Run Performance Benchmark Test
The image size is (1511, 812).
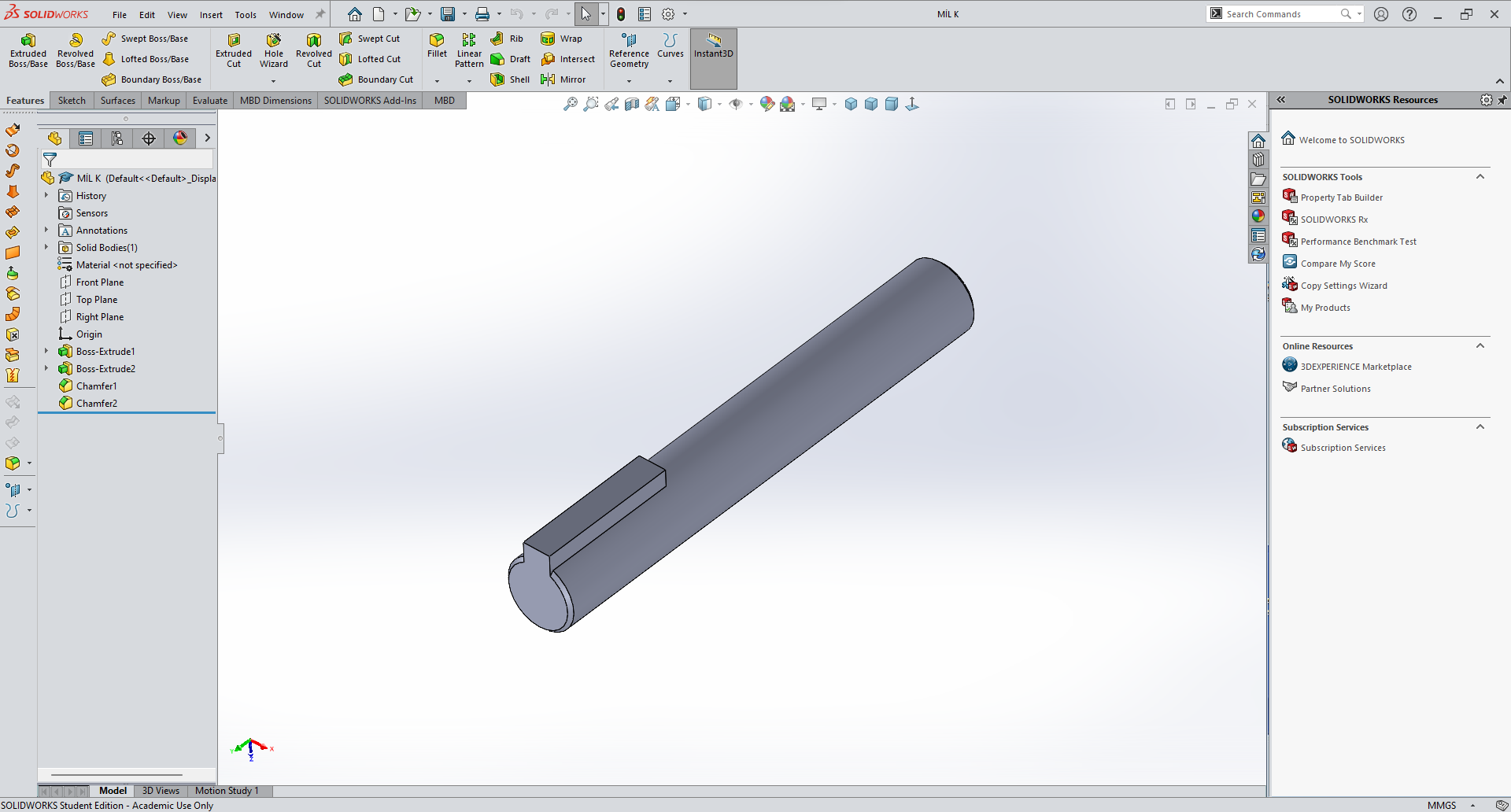(x=1358, y=242)
